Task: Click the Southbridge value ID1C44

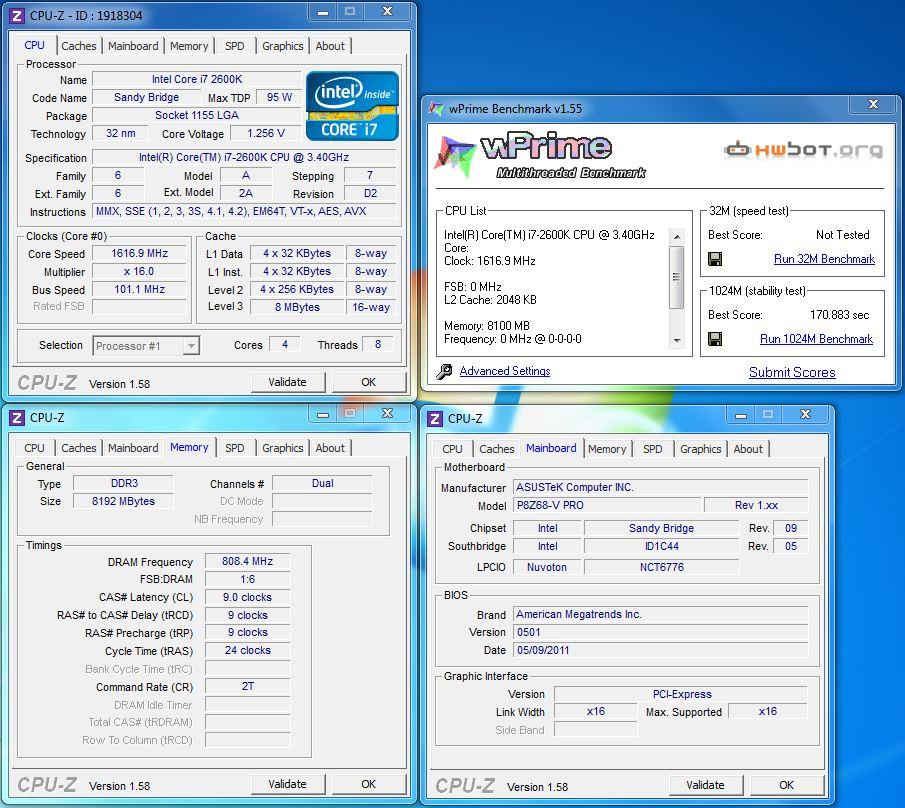Action: 661,546
